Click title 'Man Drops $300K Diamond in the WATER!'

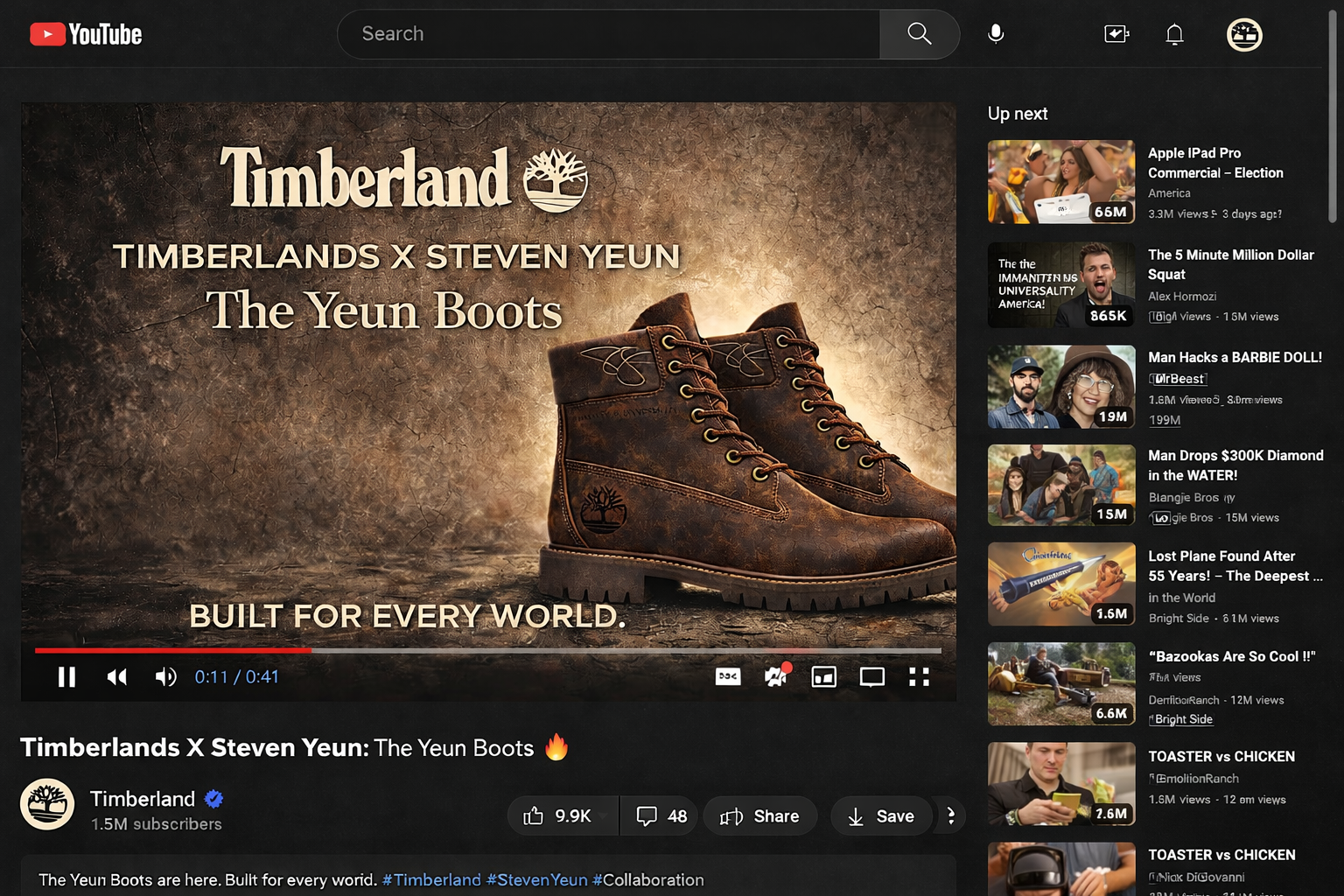tap(1235, 465)
